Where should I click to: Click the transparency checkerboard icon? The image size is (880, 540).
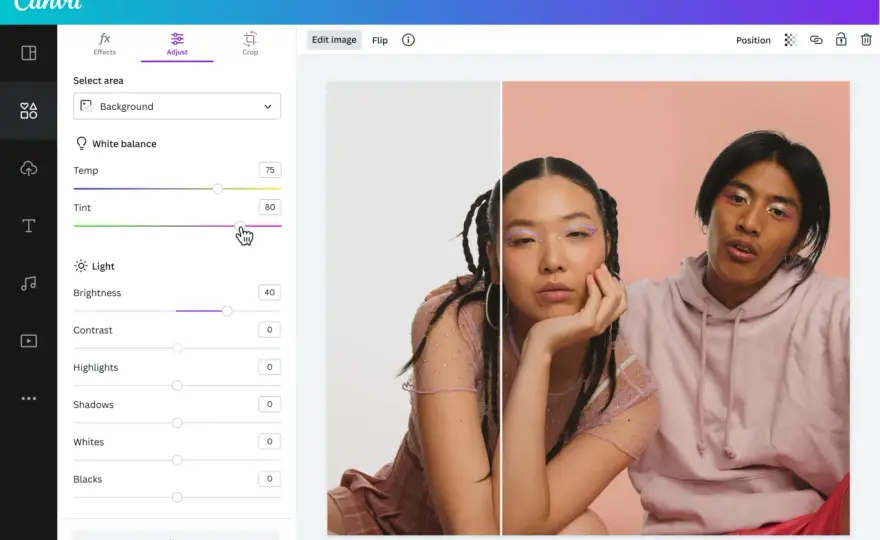[x=790, y=40]
